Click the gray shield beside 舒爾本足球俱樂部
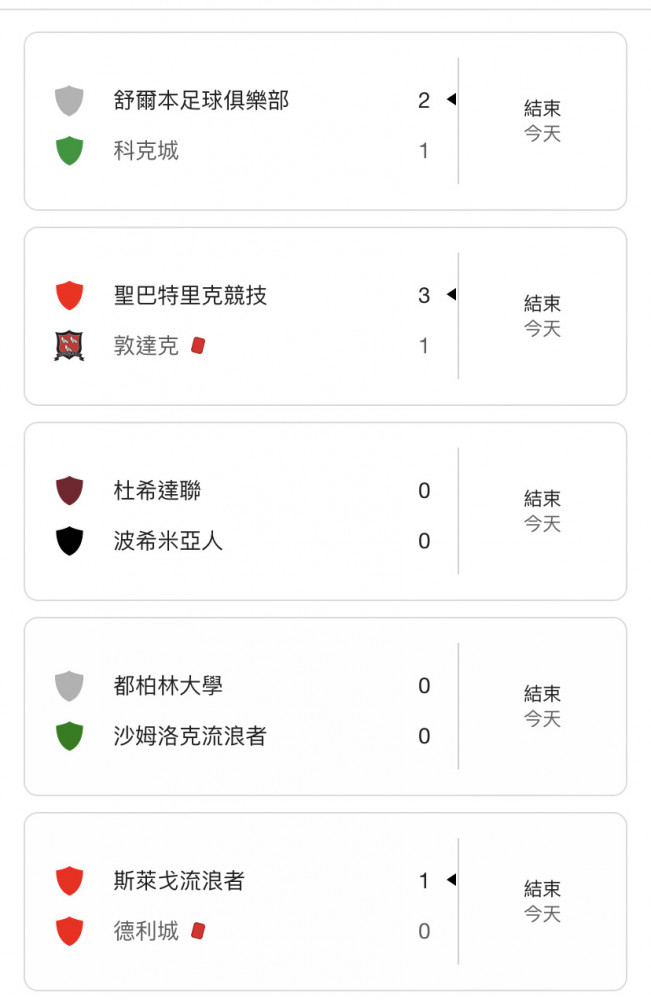 pos(69,100)
